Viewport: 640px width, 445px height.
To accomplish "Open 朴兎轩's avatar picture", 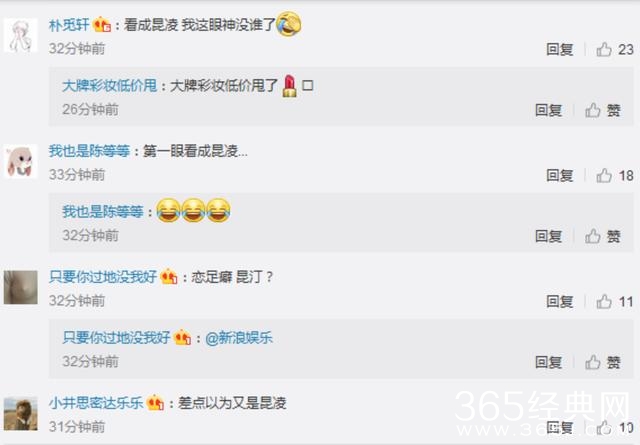I will (x=20, y=35).
